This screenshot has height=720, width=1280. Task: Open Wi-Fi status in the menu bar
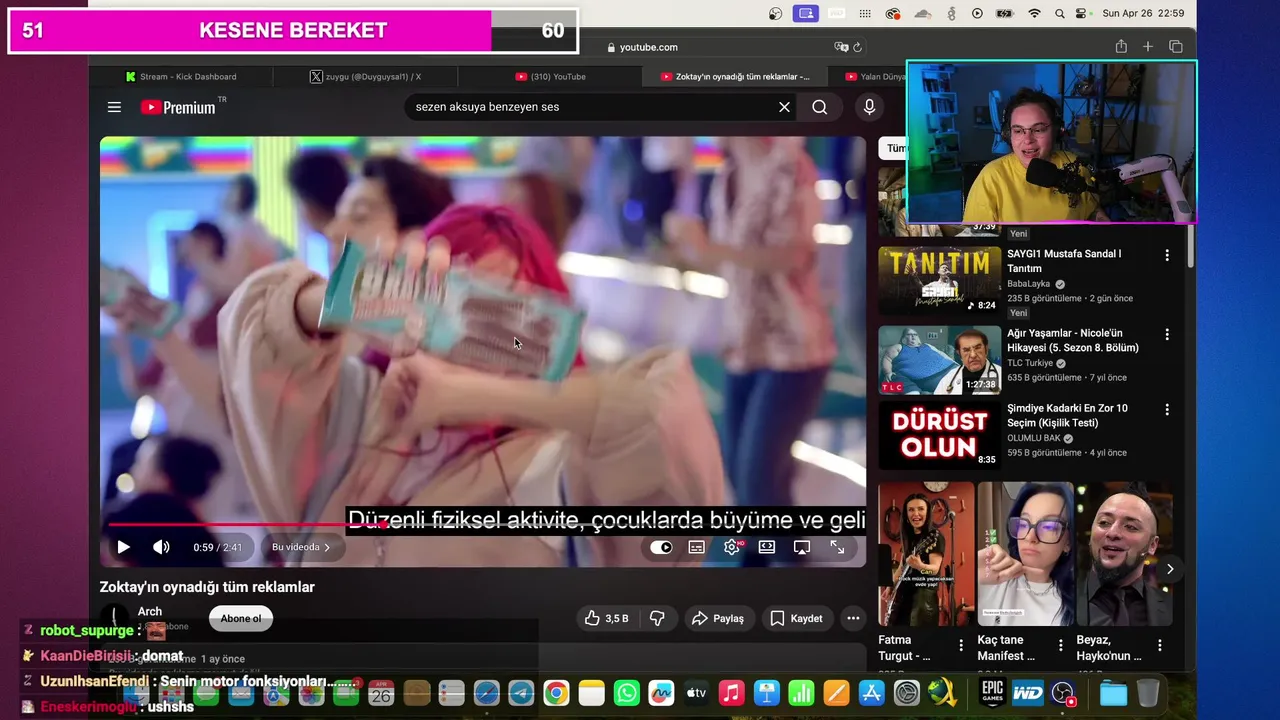(x=1034, y=13)
